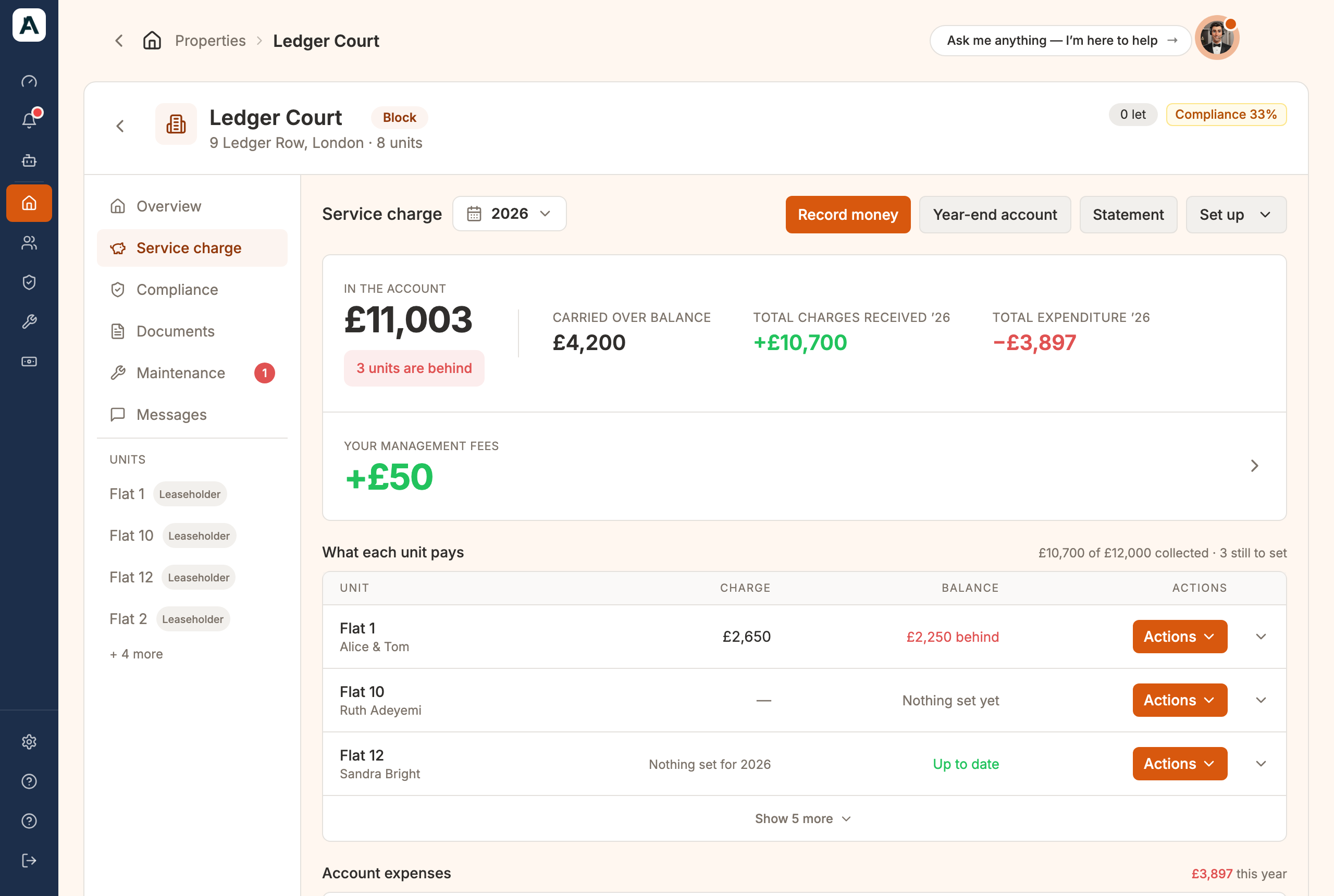Open the dashboard gauge icon in sidebar
Screen dimensions: 1334x896
click(29, 82)
